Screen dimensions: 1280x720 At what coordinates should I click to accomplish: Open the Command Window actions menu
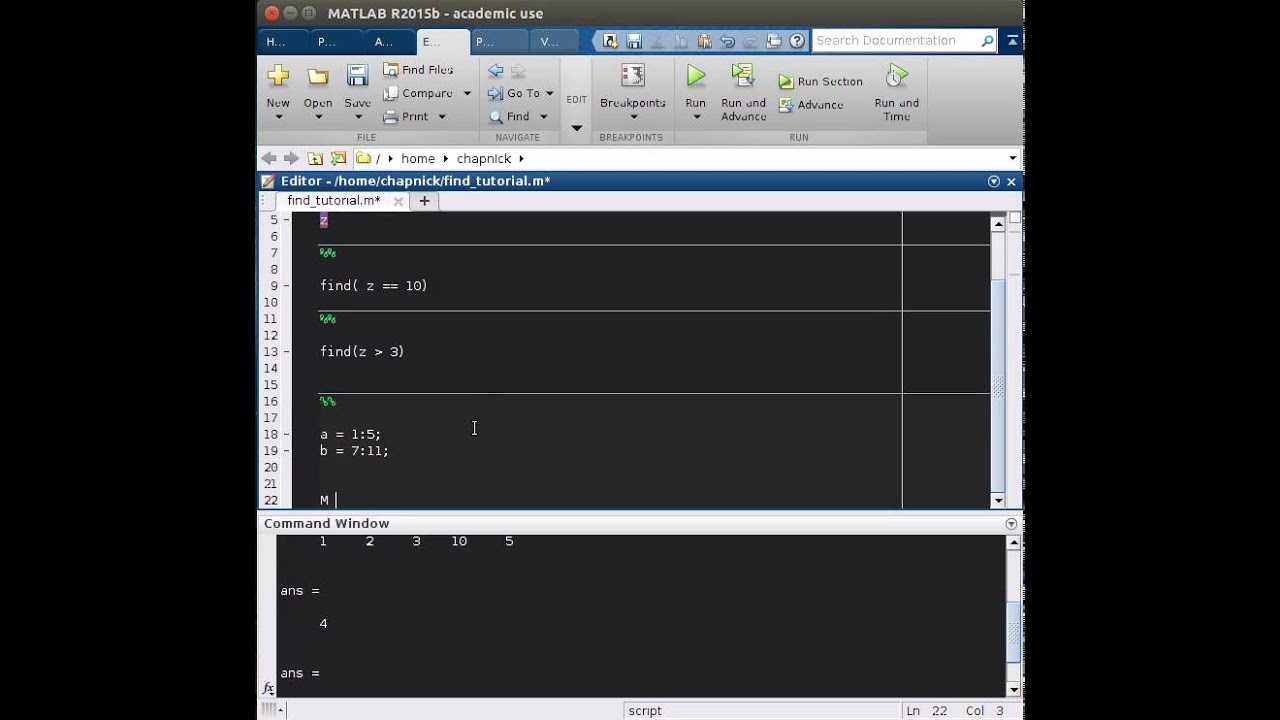pyautogui.click(x=1011, y=523)
